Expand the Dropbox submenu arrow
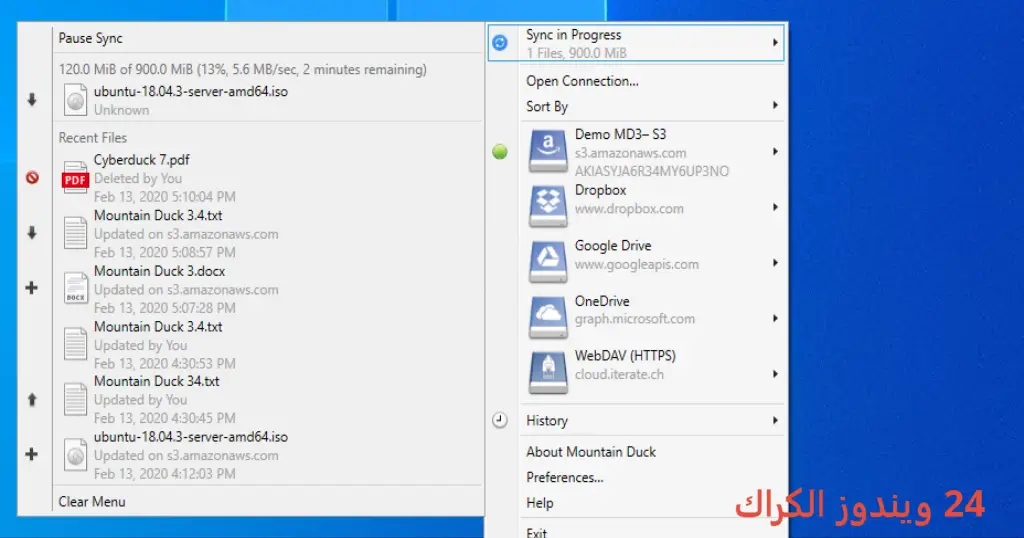This screenshot has width=1024, height=538. [775, 207]
